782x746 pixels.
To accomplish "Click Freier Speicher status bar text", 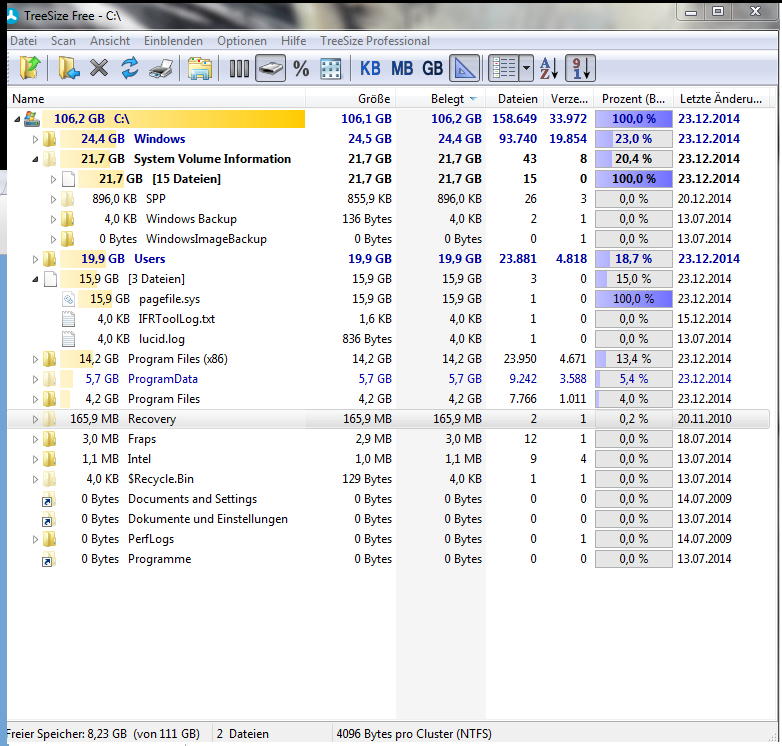I will [x=104, y=734].
